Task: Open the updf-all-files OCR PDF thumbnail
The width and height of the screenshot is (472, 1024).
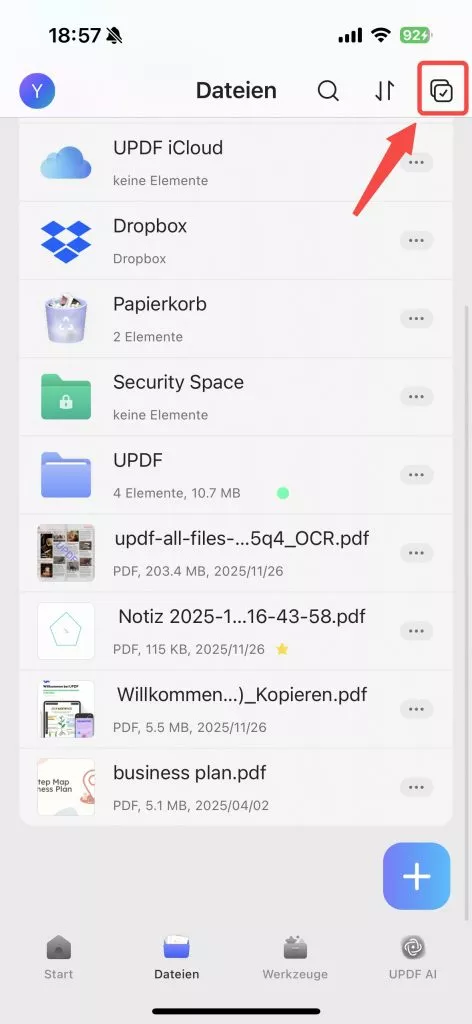Action: point(66,552)
